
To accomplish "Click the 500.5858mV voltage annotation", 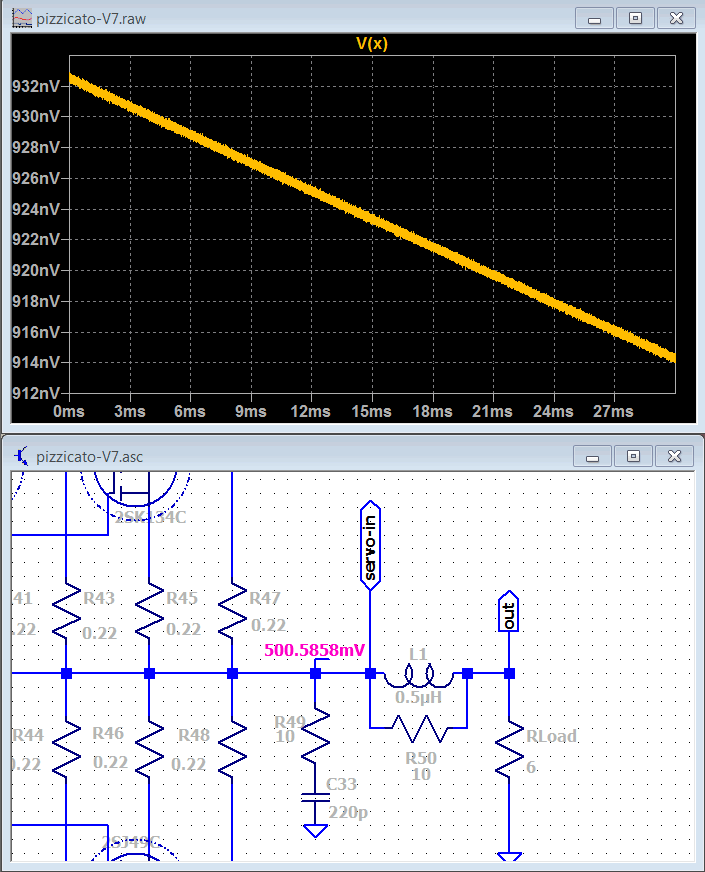I will 314,650.
